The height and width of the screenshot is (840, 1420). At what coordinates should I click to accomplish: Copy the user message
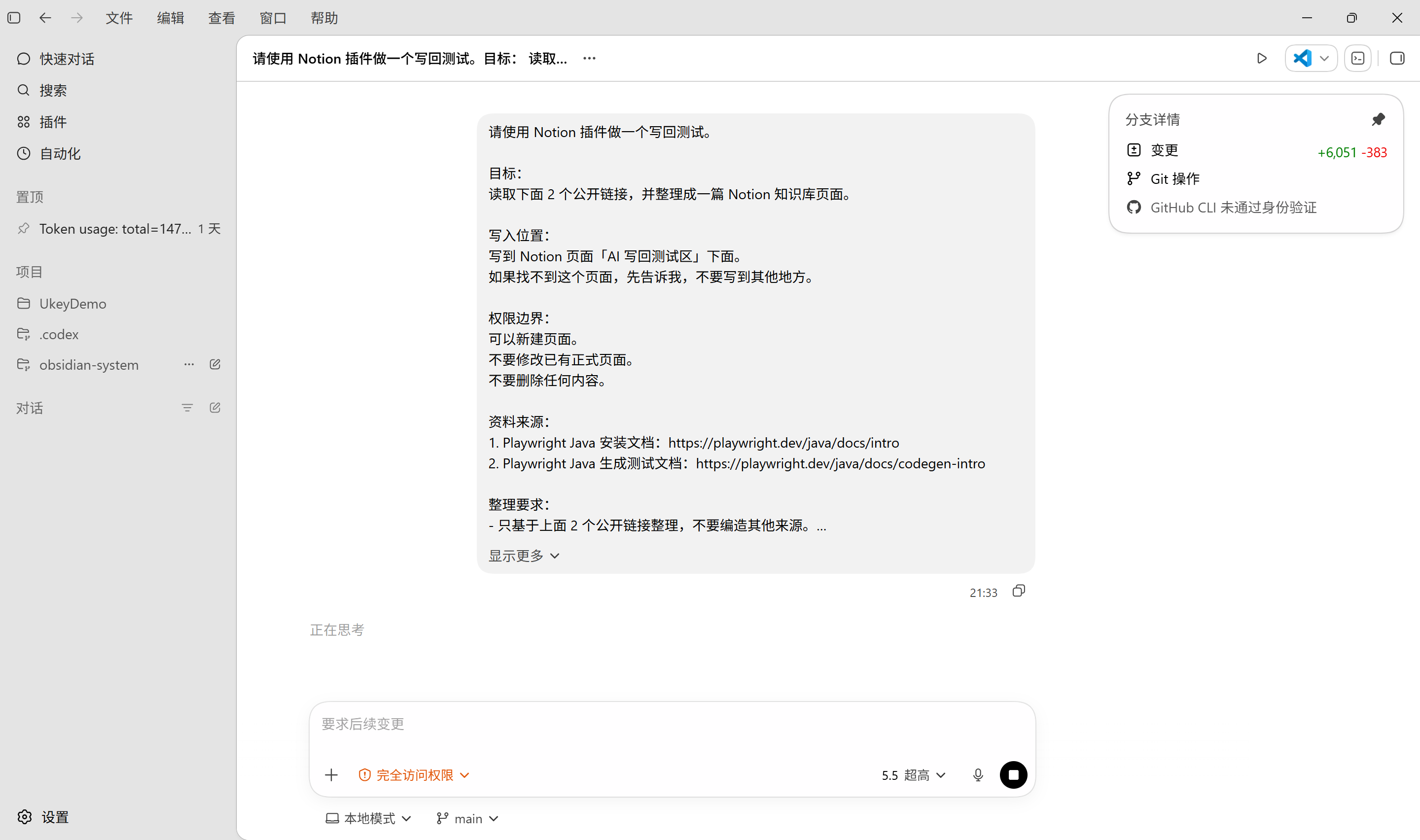coord(1018,592)
